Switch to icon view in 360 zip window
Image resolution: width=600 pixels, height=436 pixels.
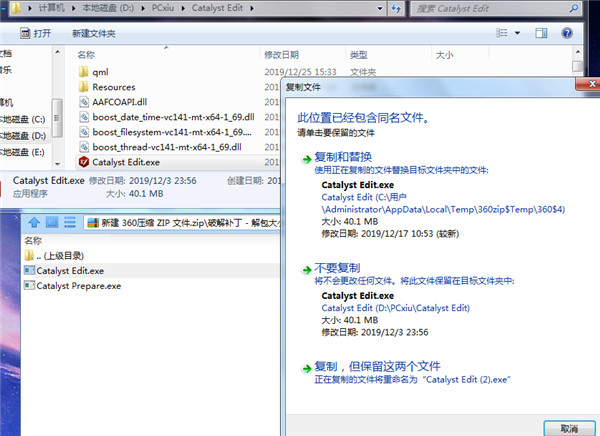pos(52,222)
